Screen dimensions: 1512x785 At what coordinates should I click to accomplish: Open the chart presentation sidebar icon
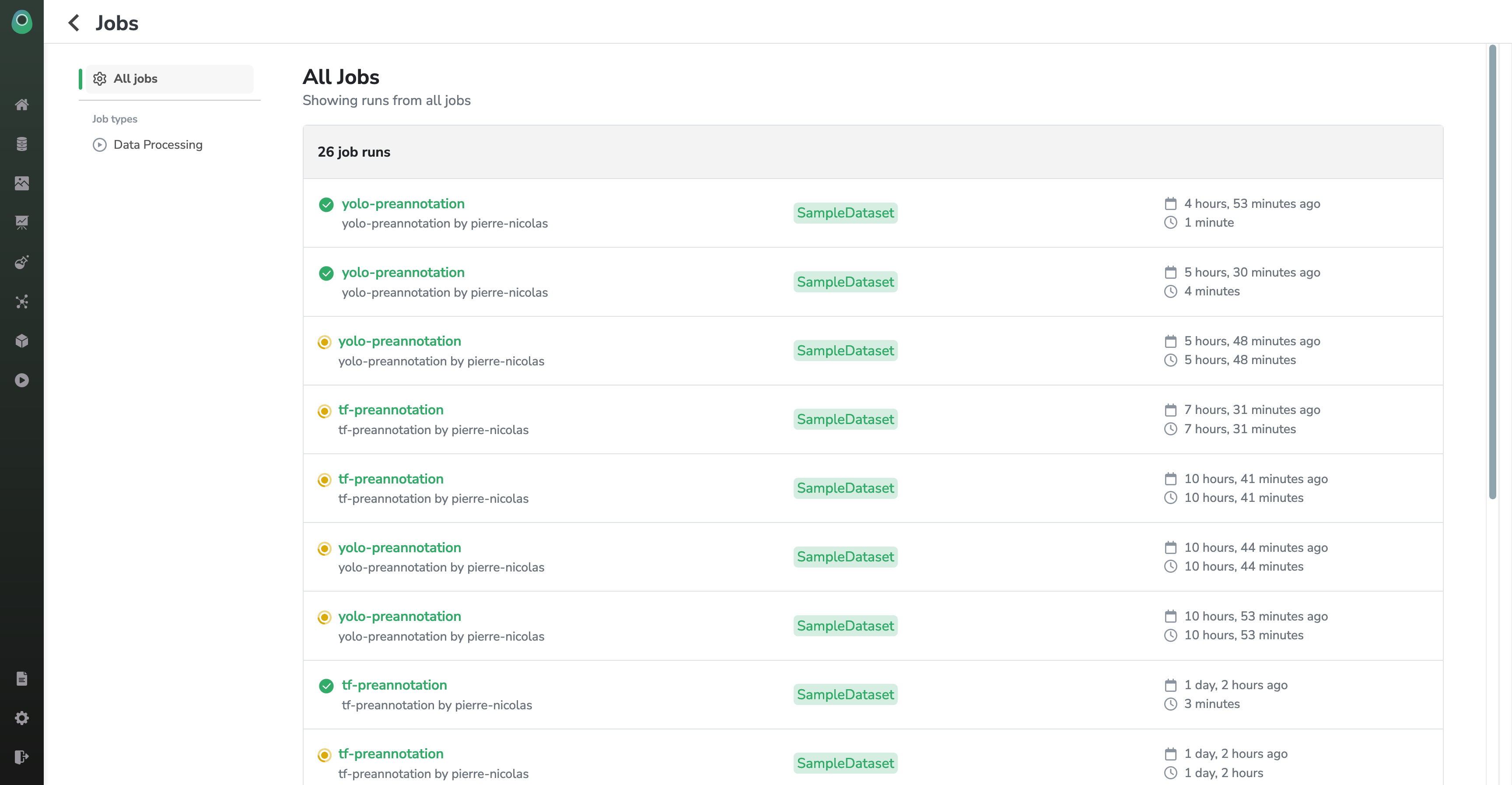(22, 223)
